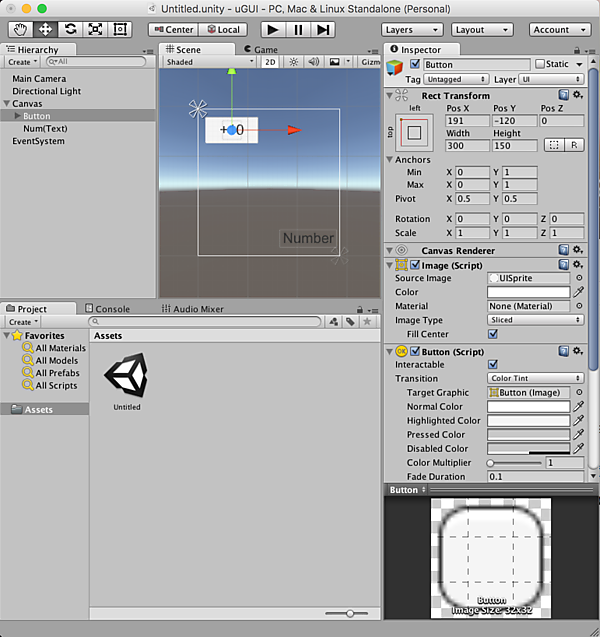This screenshot has width=600, height=637.
Task: Expand the Button item in Hierarchy
Action: click(x=16, y=116)
